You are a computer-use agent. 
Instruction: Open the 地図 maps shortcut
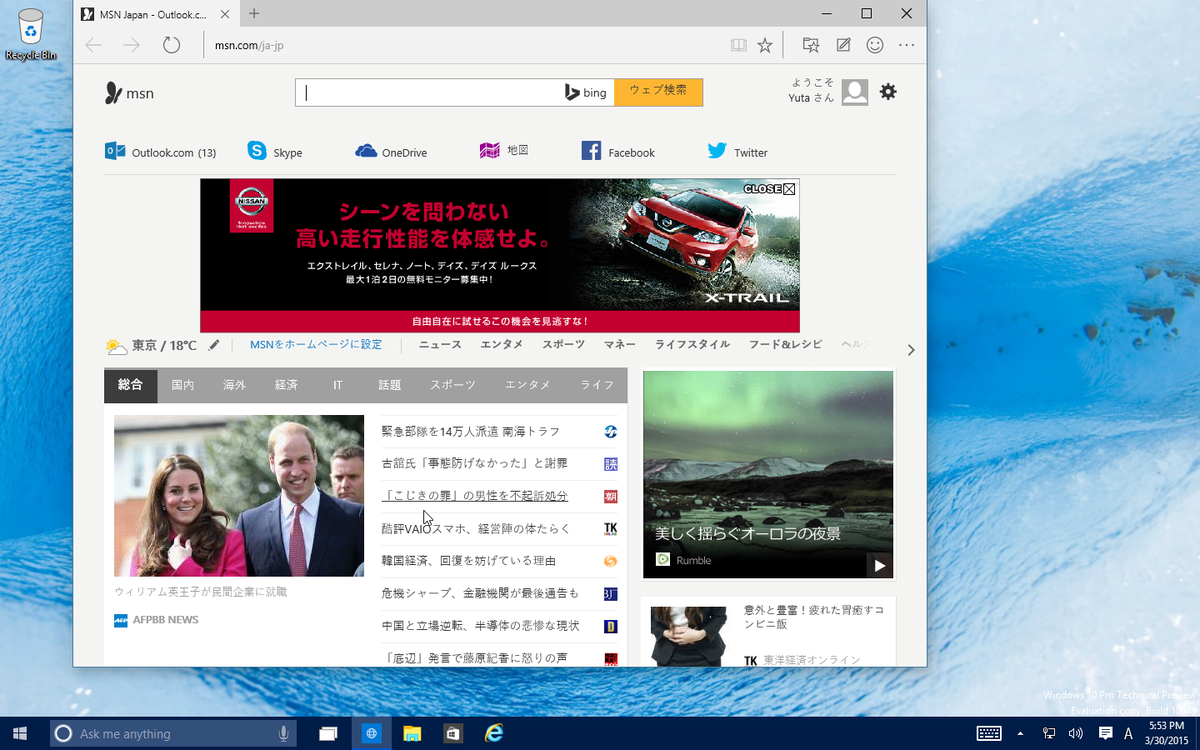pos(504,151)
